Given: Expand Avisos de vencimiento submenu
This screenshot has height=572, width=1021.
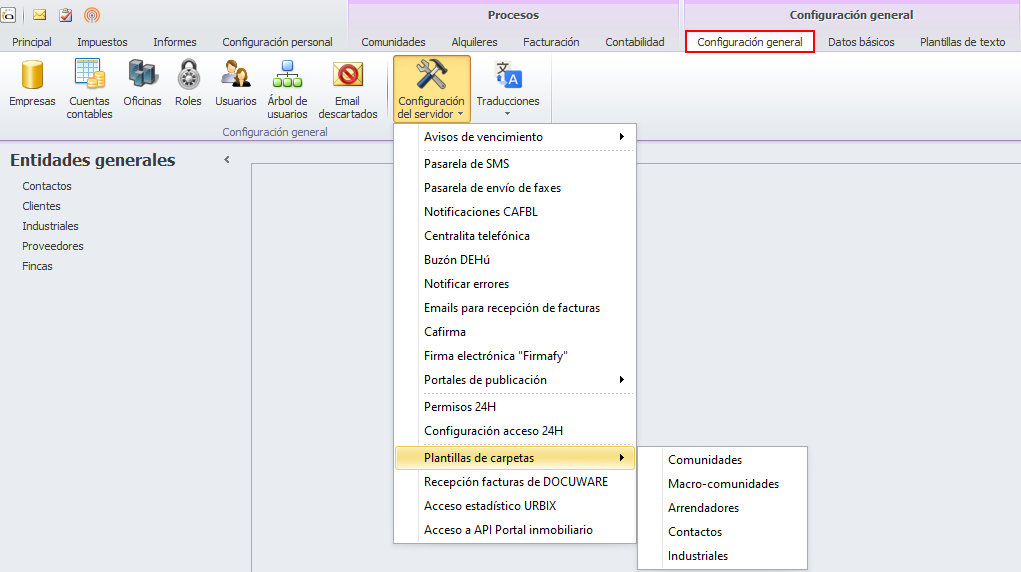Looking at the screenshot, I should [515, 137].
